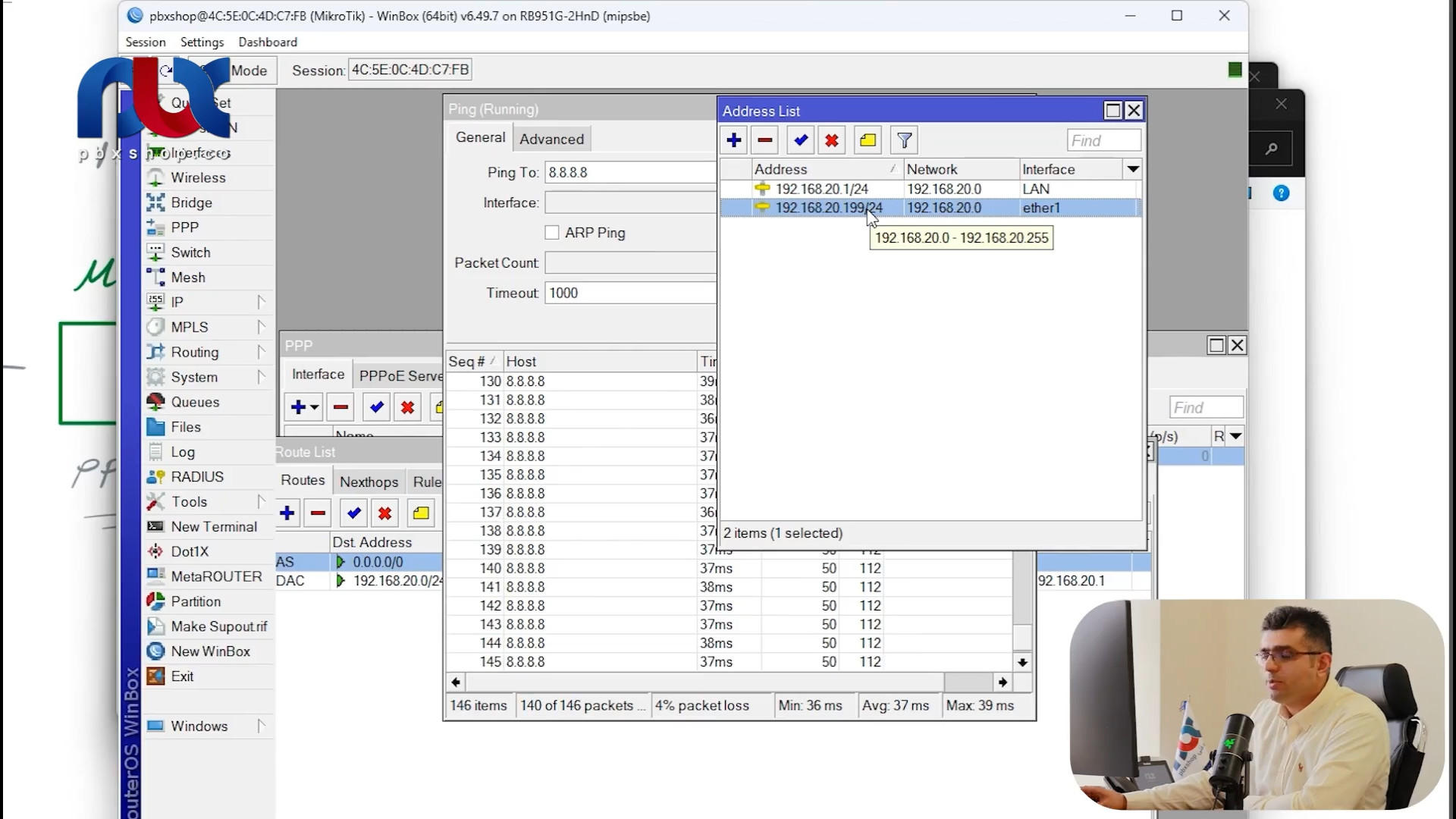1456x819 pixels.
Task: Expand the Routing submenu
Action: [x=261, y=352]
